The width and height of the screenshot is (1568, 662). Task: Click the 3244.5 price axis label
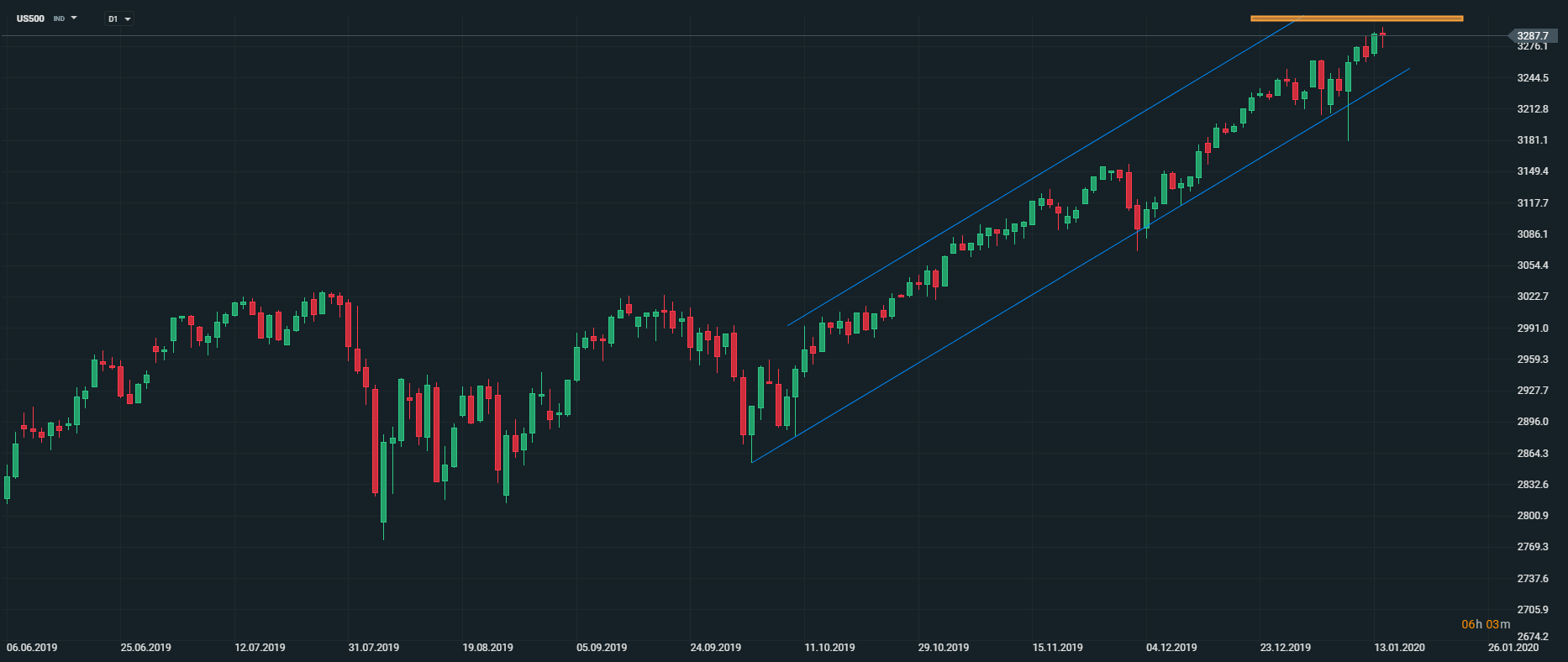1533,78
